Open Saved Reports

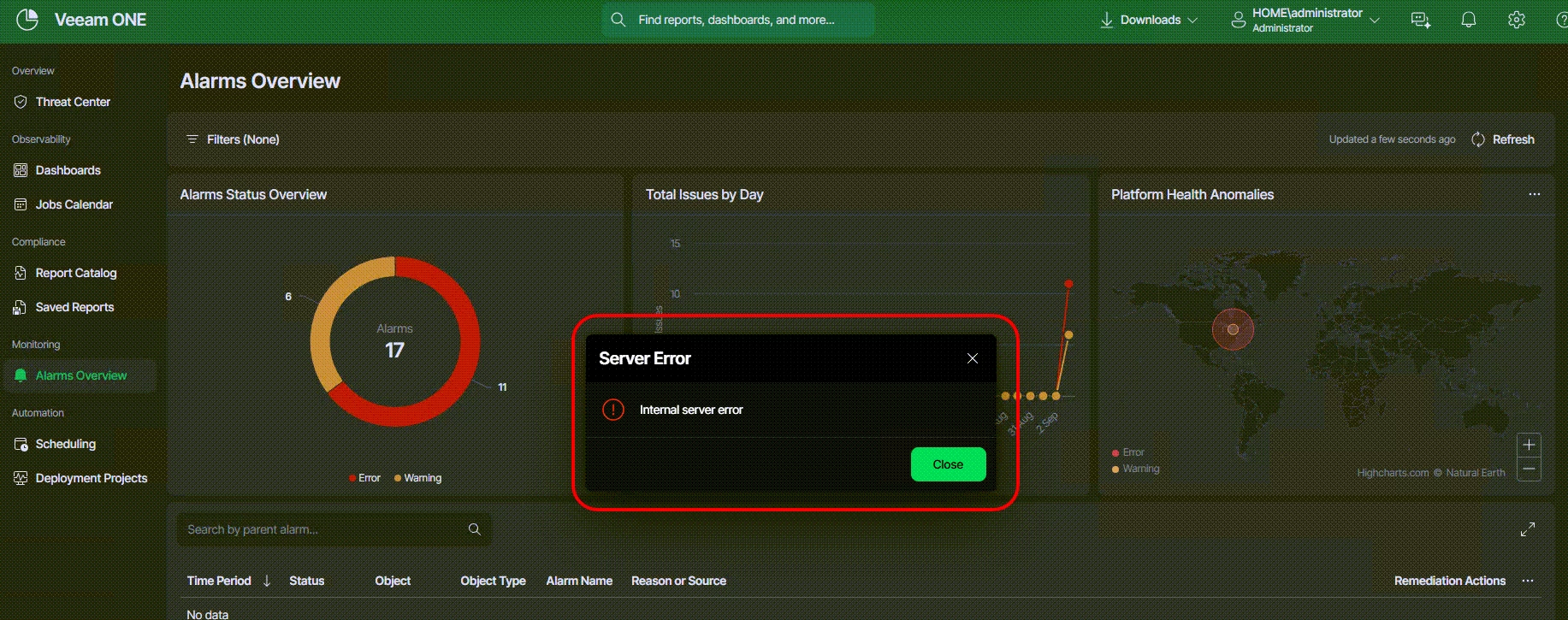tap(74, 307)
